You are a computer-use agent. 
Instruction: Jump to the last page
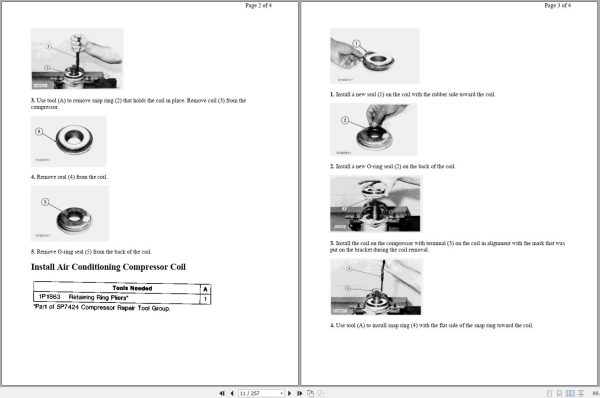point(300,393)
